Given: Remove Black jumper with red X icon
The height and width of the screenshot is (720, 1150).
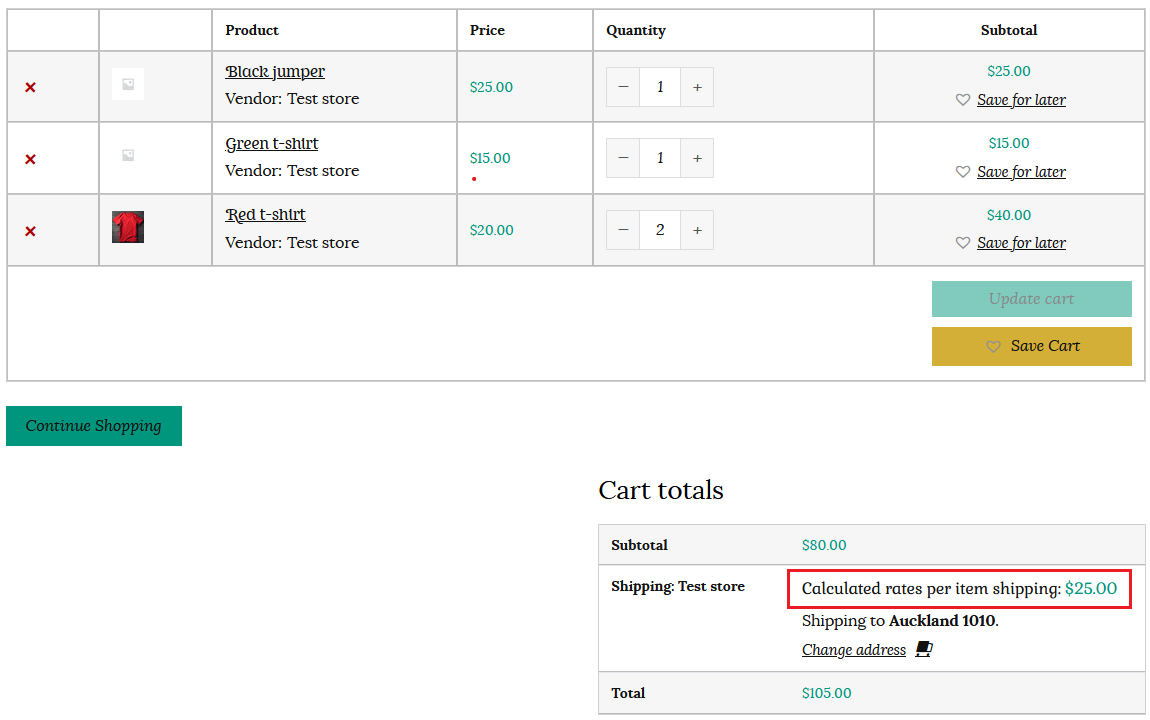Looking at the screenshot, I should click(30, 87).
